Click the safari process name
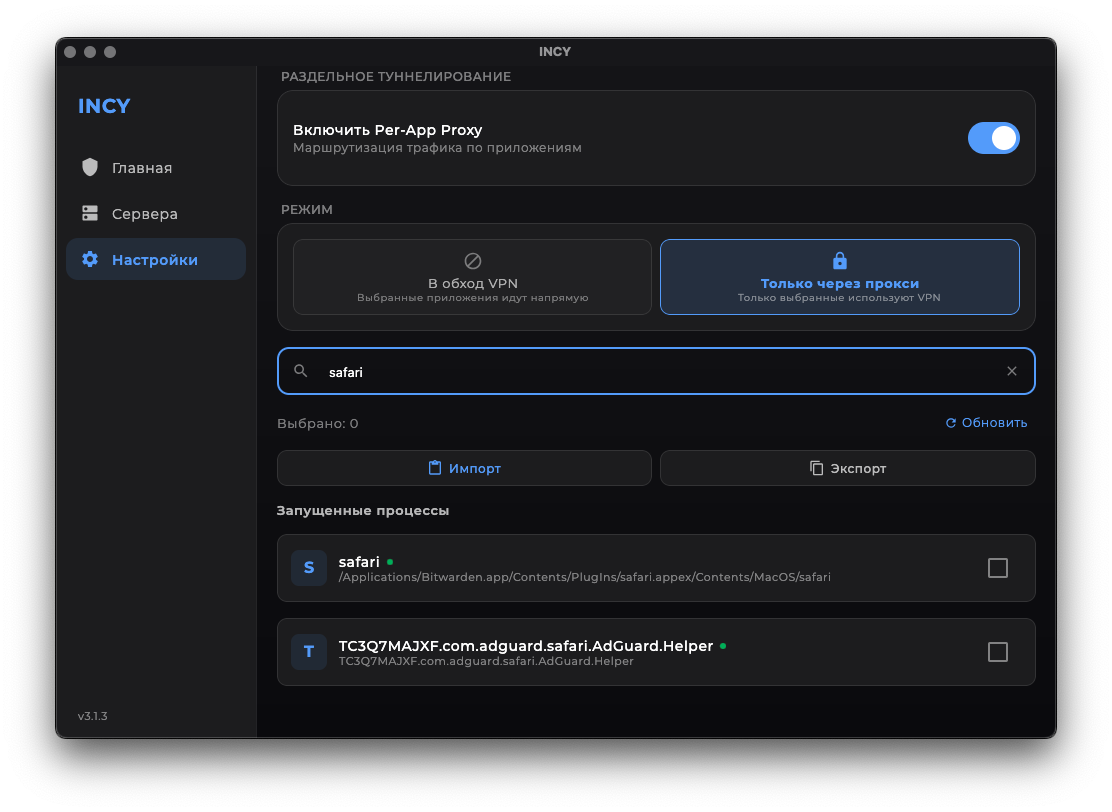Screen dimensions: 1112x812 [x=359, y=562]
